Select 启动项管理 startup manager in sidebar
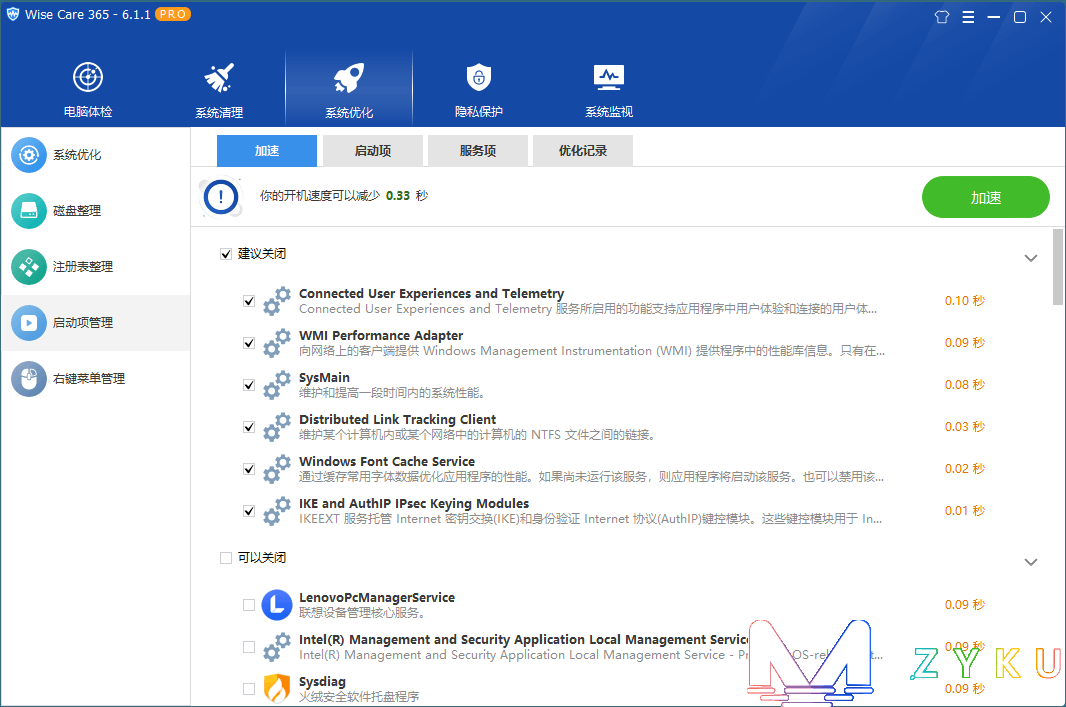Screen dimensions: 1066x707 click(95, 323)
